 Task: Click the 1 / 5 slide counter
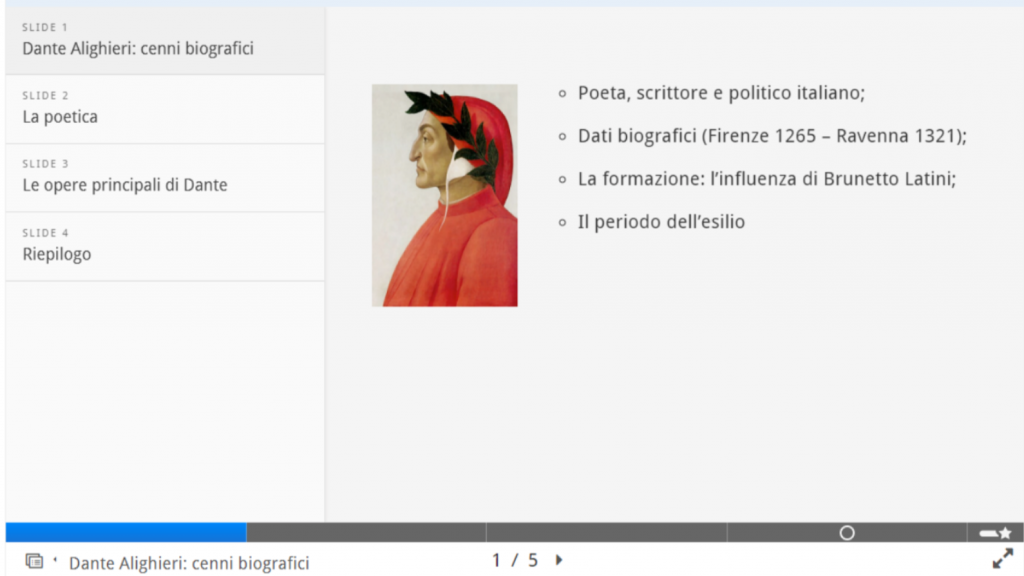tap(515, 560)
